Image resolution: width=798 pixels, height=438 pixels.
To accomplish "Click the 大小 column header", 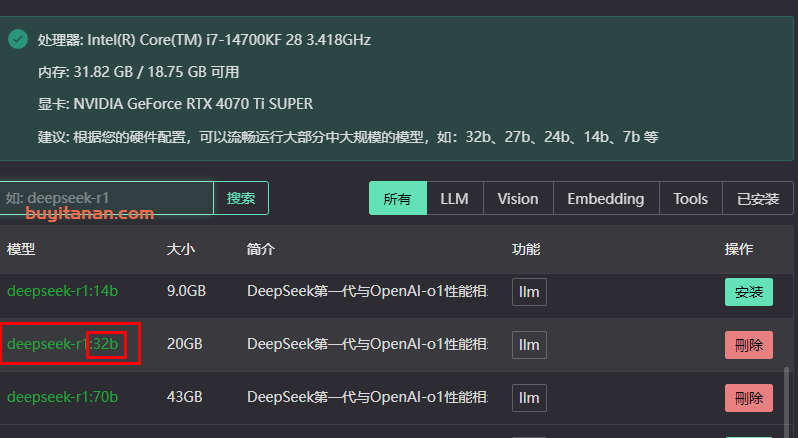I will tap(181, 249).
